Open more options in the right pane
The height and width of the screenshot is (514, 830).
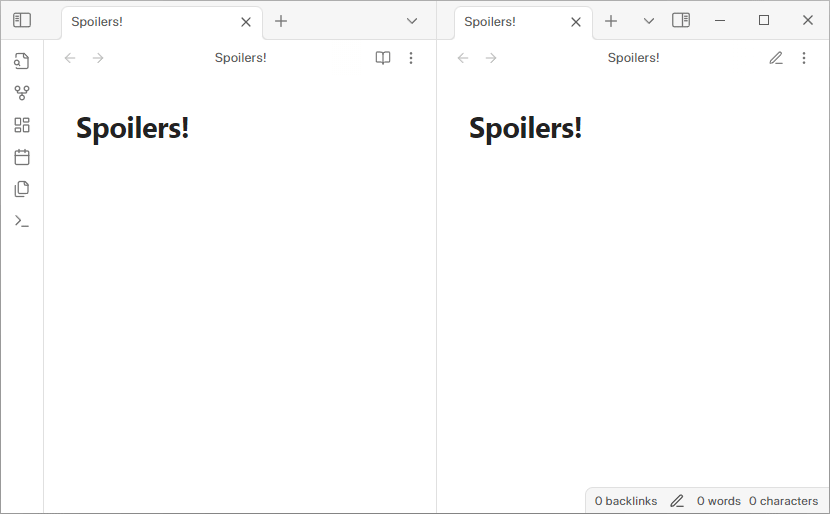pyautogui.click(x=804, y=58)
